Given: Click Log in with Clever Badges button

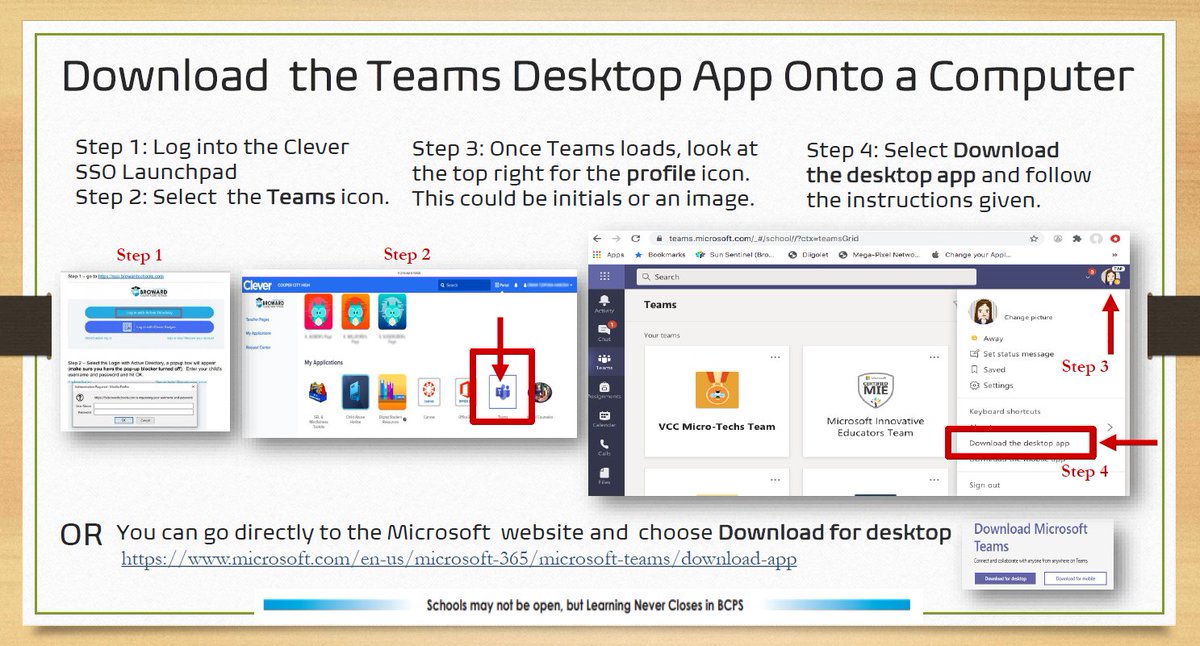Looking at the screenshot, I should 149,327.
